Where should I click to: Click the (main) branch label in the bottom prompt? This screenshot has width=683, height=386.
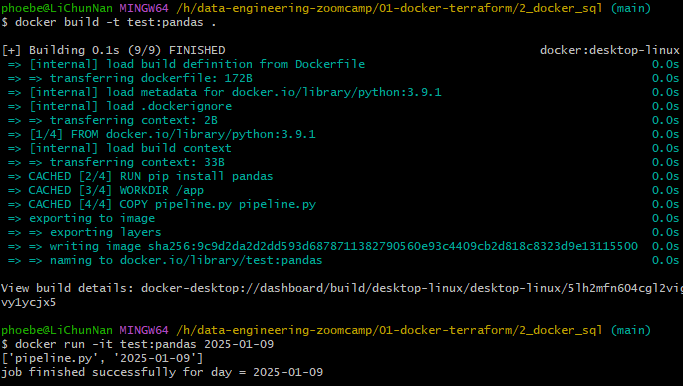click(x=631, y=330)
